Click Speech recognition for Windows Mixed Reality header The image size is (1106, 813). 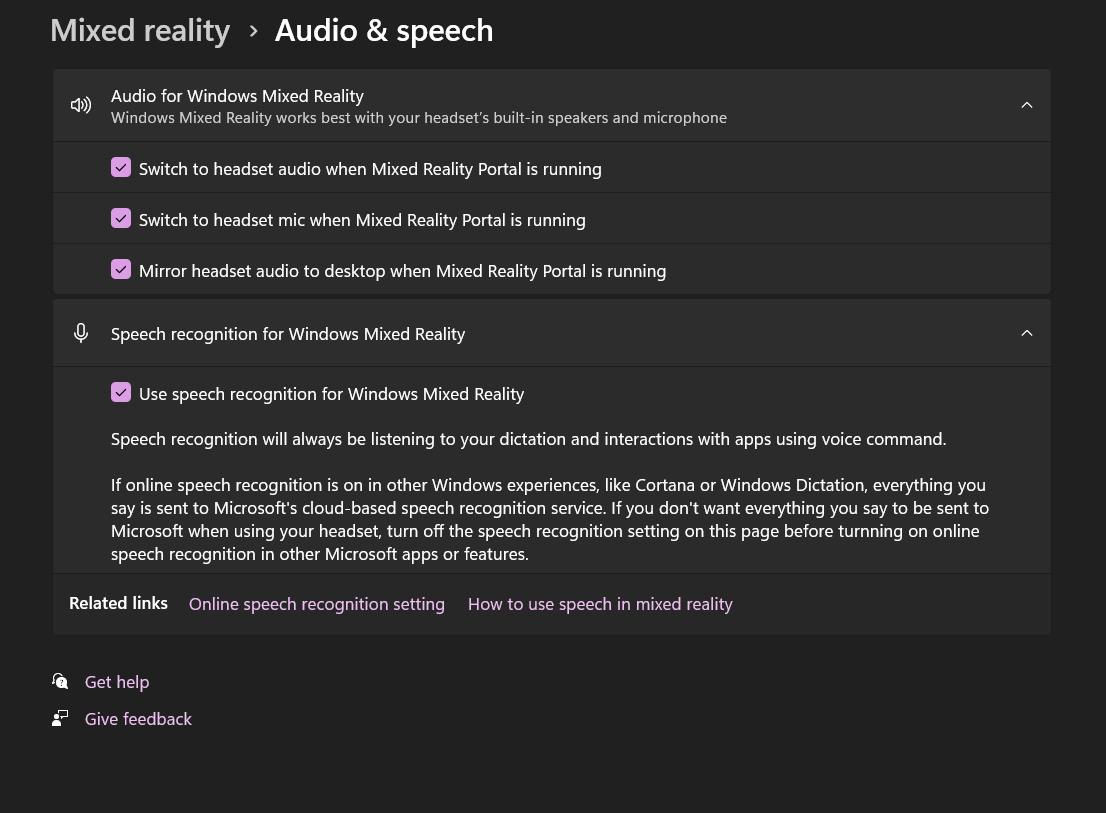click(552, 333)
